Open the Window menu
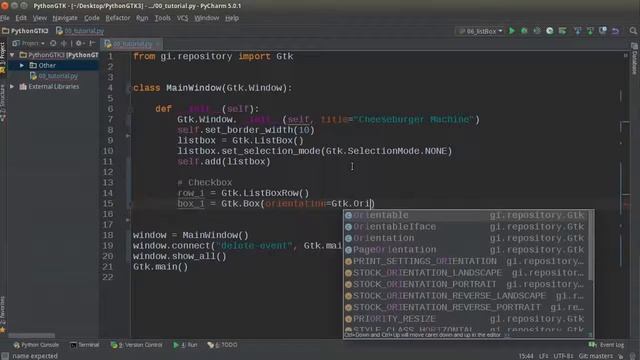 [207, 18]
